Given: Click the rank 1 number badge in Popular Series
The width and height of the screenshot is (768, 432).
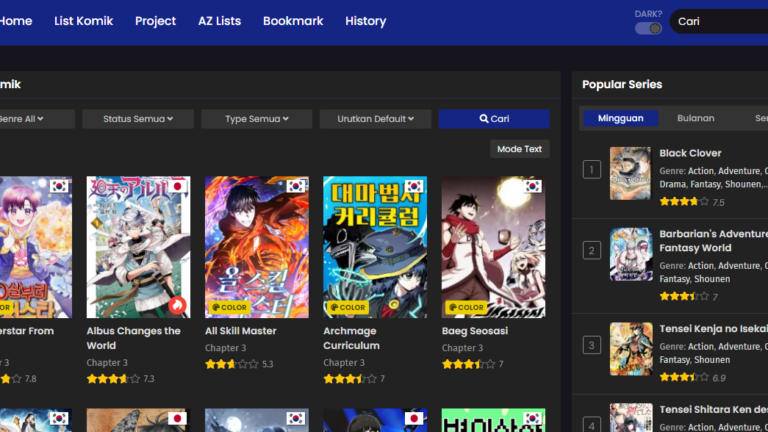Looking at the screenshot, I should 592,170.
